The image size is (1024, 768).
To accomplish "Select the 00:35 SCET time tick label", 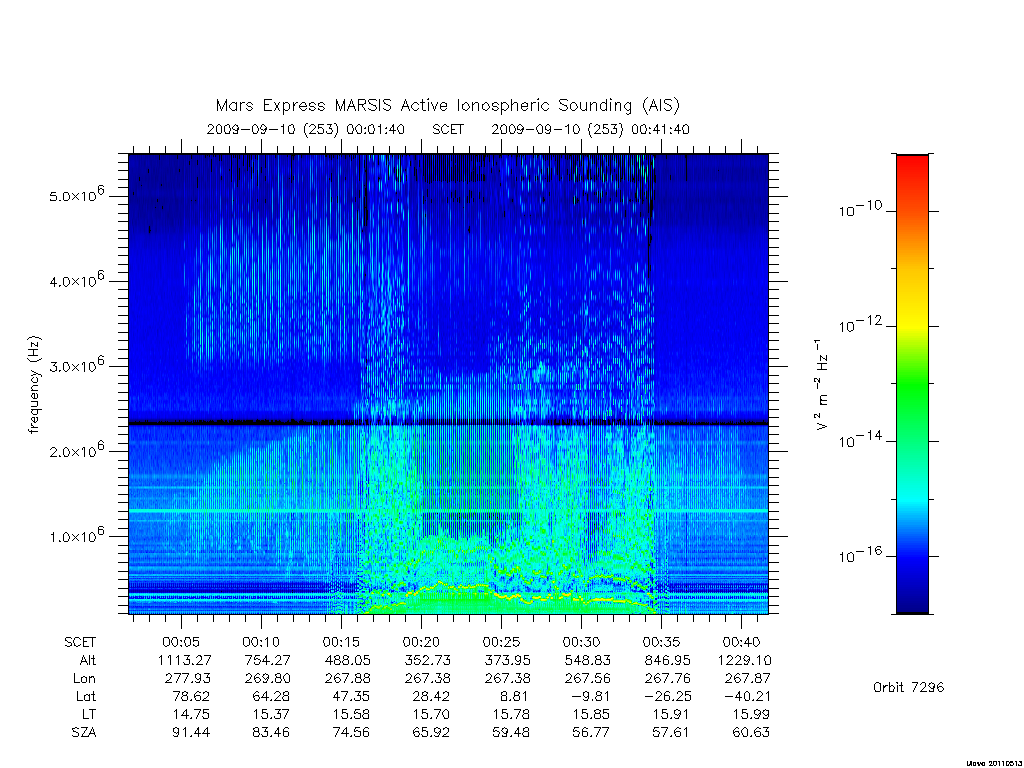I will [662, 642].
